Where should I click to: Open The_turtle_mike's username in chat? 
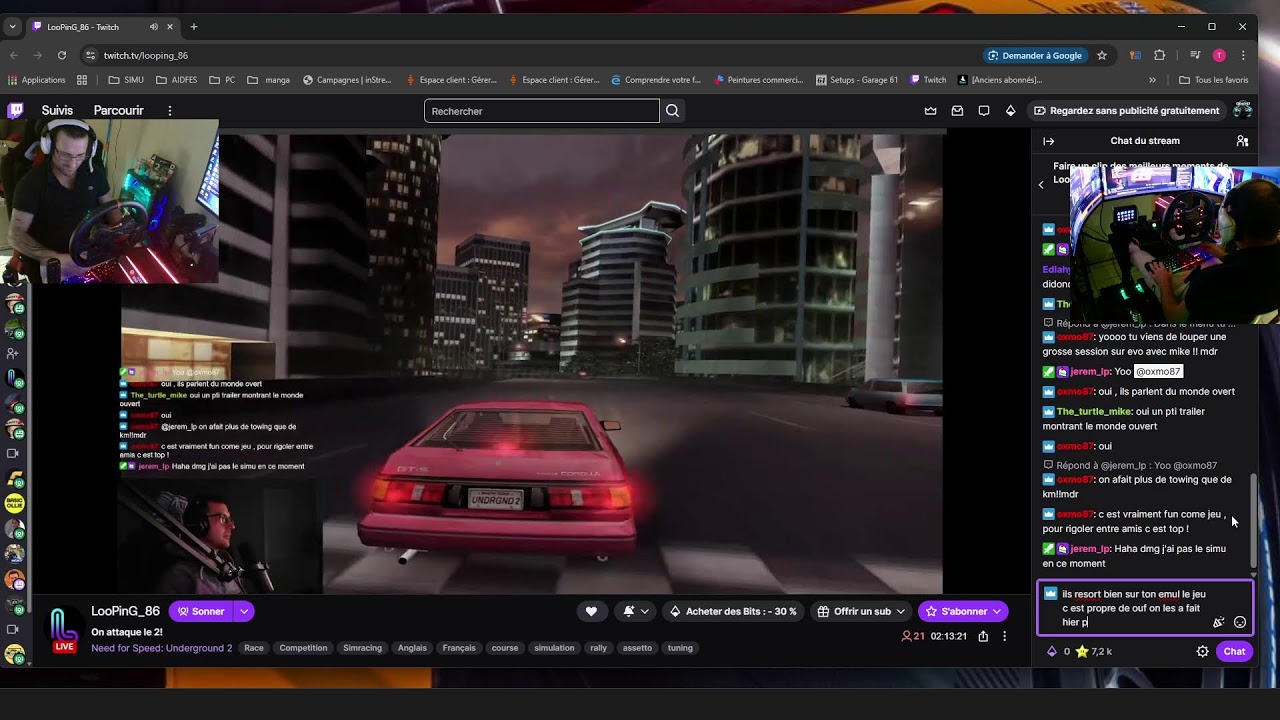1094,411
